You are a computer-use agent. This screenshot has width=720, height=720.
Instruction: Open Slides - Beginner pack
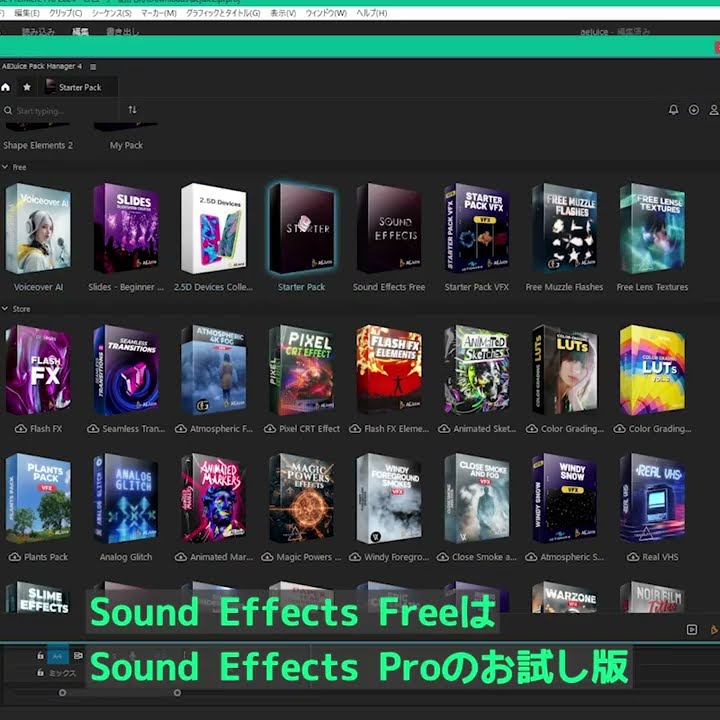pos(126,228)
